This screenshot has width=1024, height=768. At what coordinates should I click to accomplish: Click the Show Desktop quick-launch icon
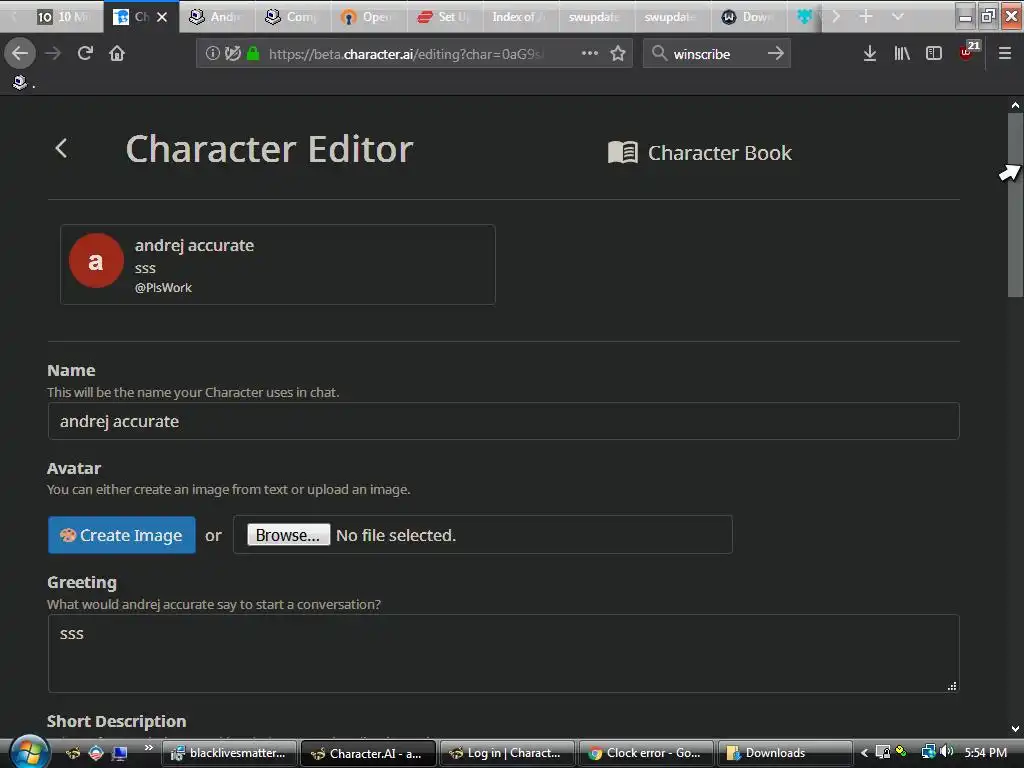(120, 753)
